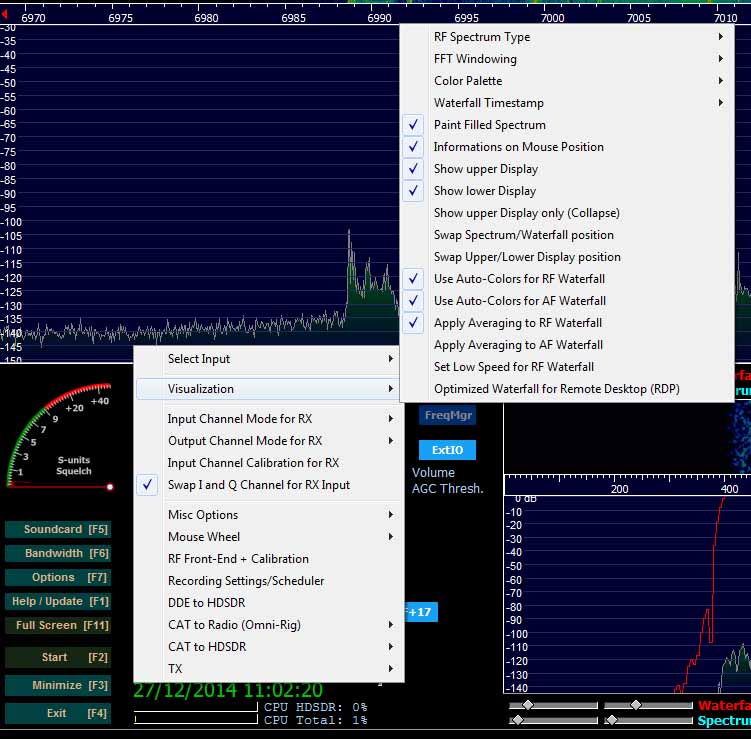Expand FFT Windowing submenu

click(x=567, y=59)
